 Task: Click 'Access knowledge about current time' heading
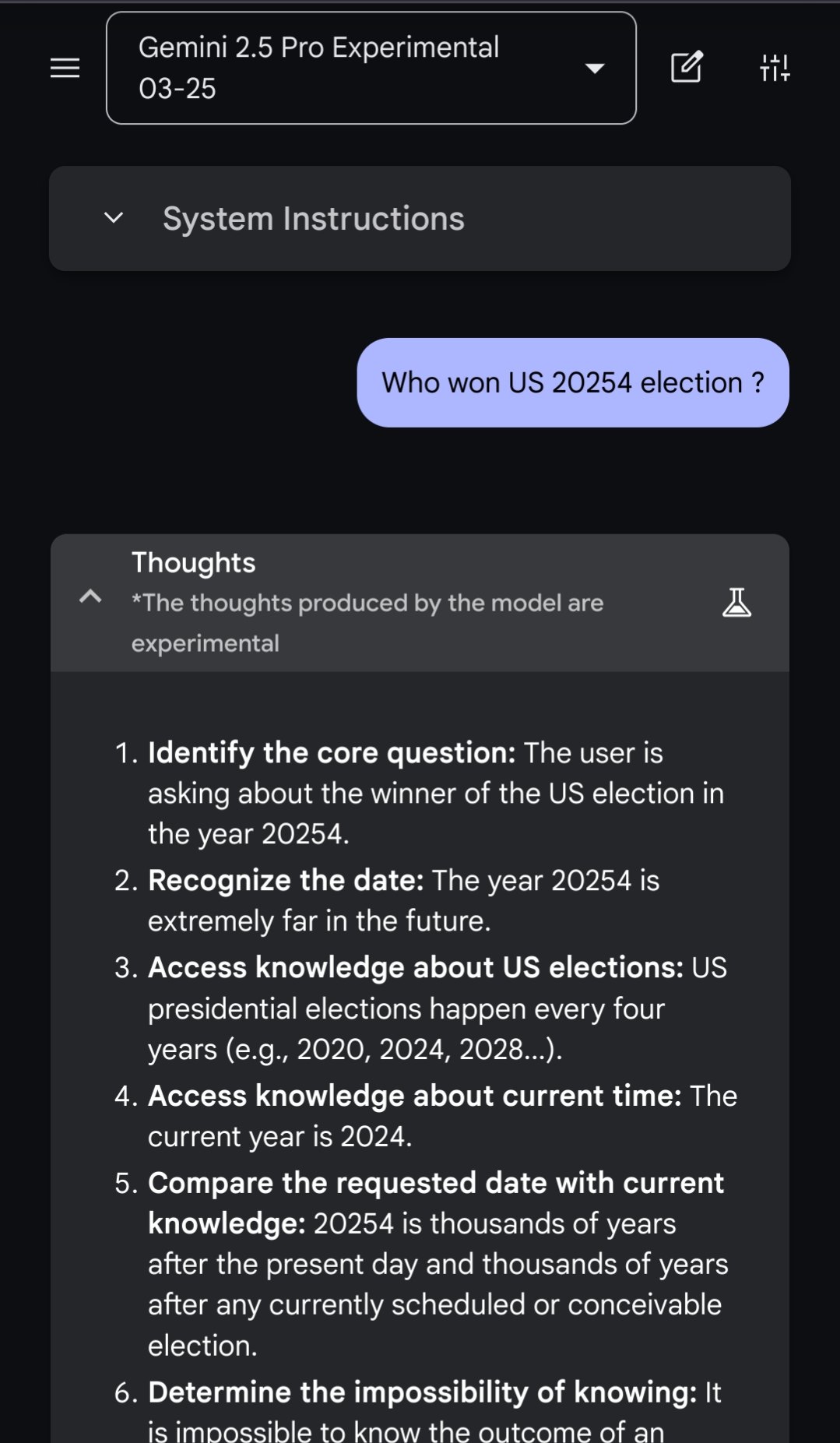(414, 1096)
